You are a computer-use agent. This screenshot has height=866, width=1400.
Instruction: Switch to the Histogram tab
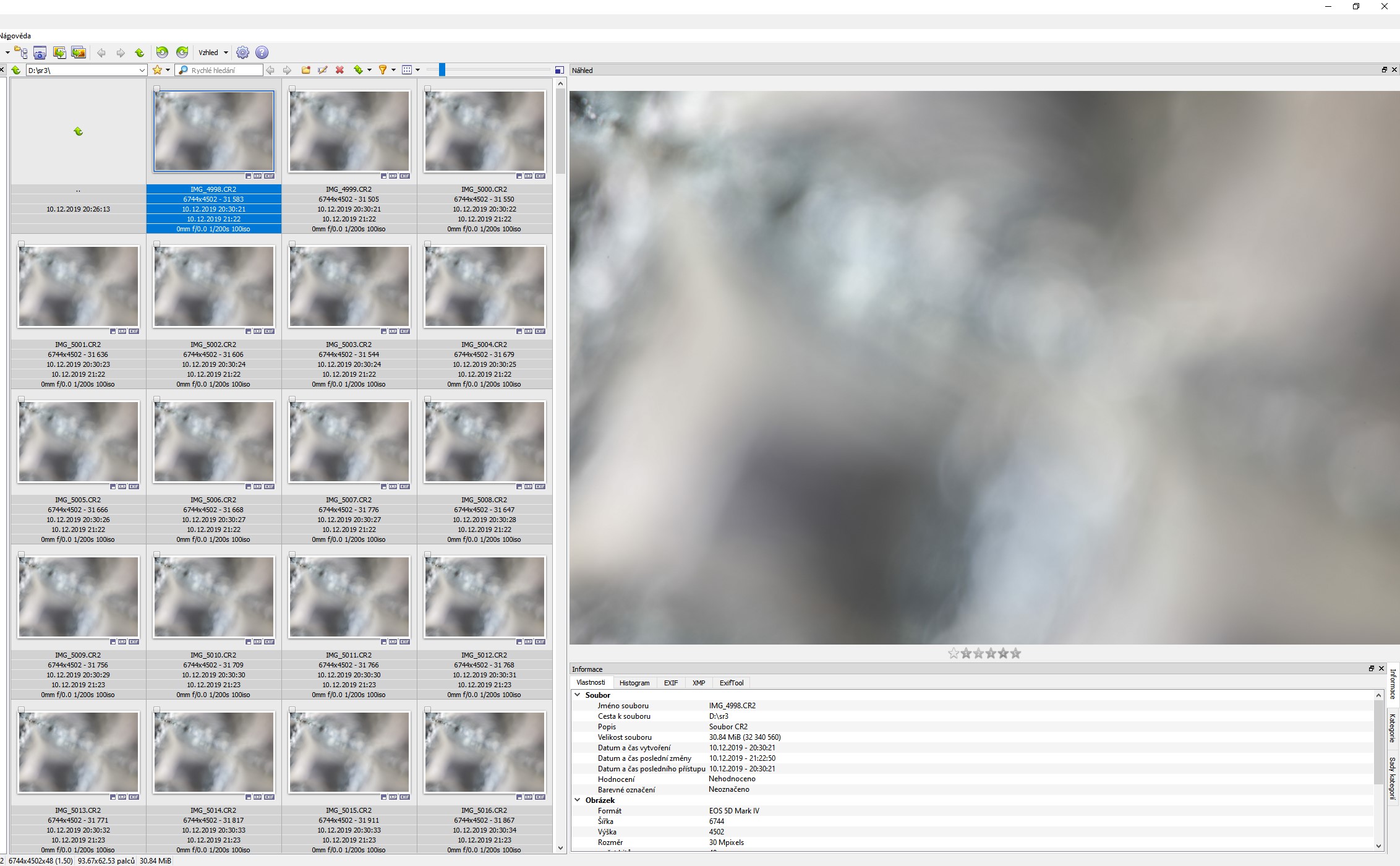tap(634, 683)
